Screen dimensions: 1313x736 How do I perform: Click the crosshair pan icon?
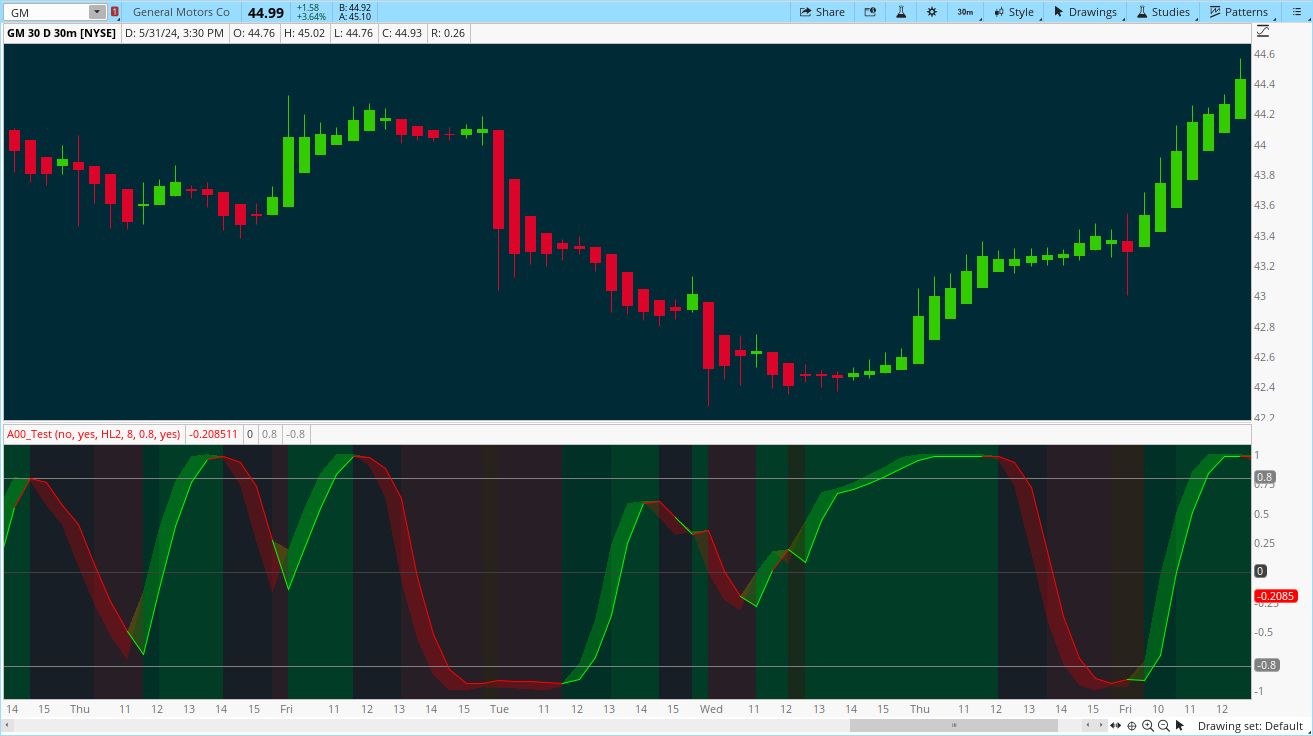click(1131, 725)
